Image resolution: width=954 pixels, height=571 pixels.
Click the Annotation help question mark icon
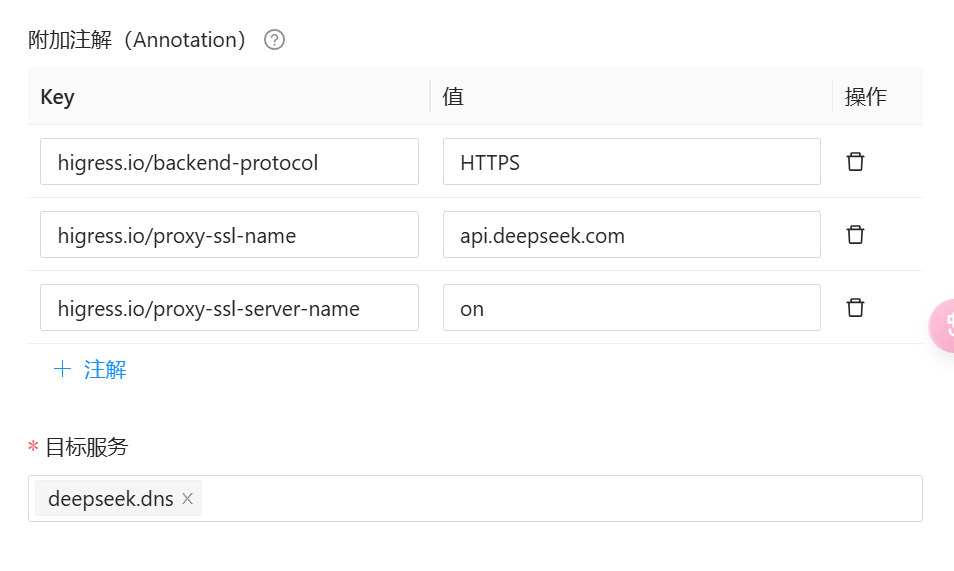pos(274,40)
